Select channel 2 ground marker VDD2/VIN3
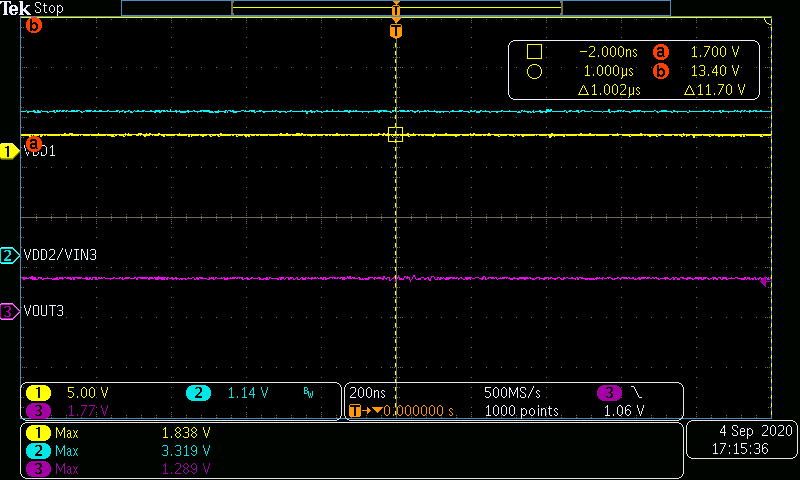The height and width of the screenshot is (480, 800). pos(9,255)
